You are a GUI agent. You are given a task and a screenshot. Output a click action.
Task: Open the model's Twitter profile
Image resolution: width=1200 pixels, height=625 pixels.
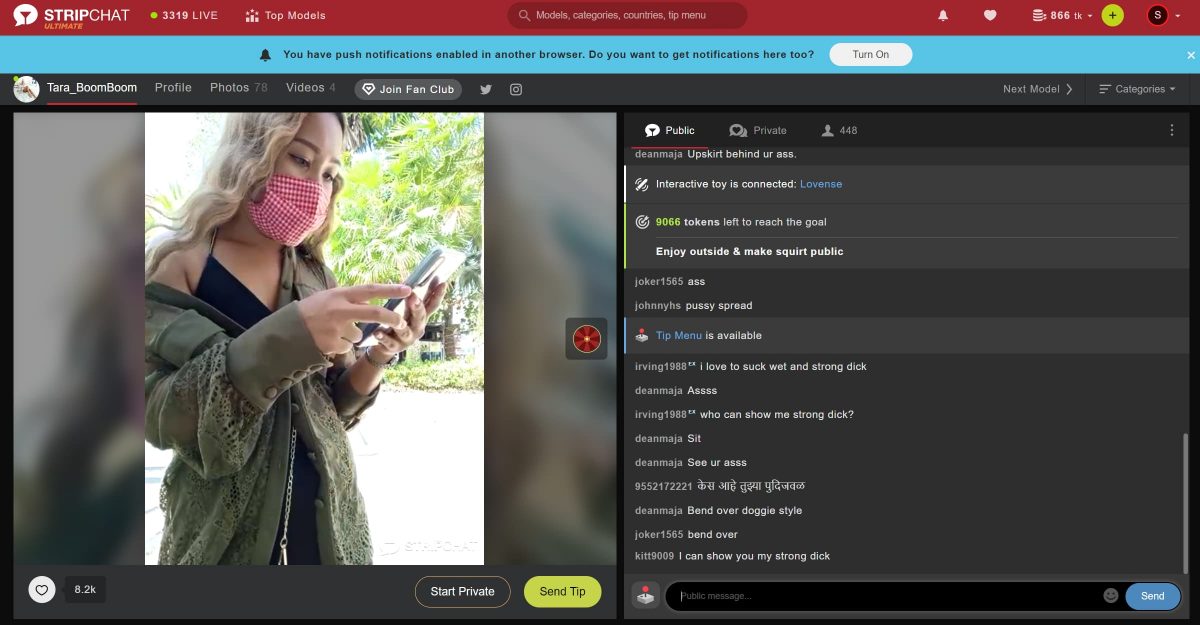pyautogui.click(x=486, y=89)
